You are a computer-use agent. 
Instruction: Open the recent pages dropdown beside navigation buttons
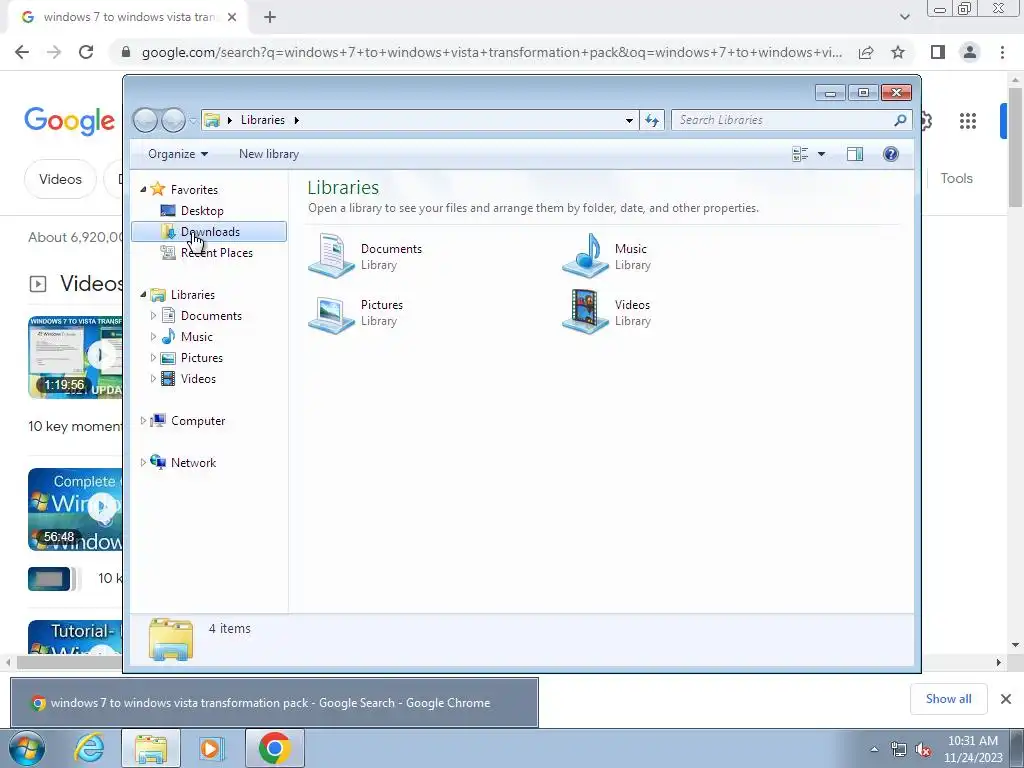193,121
